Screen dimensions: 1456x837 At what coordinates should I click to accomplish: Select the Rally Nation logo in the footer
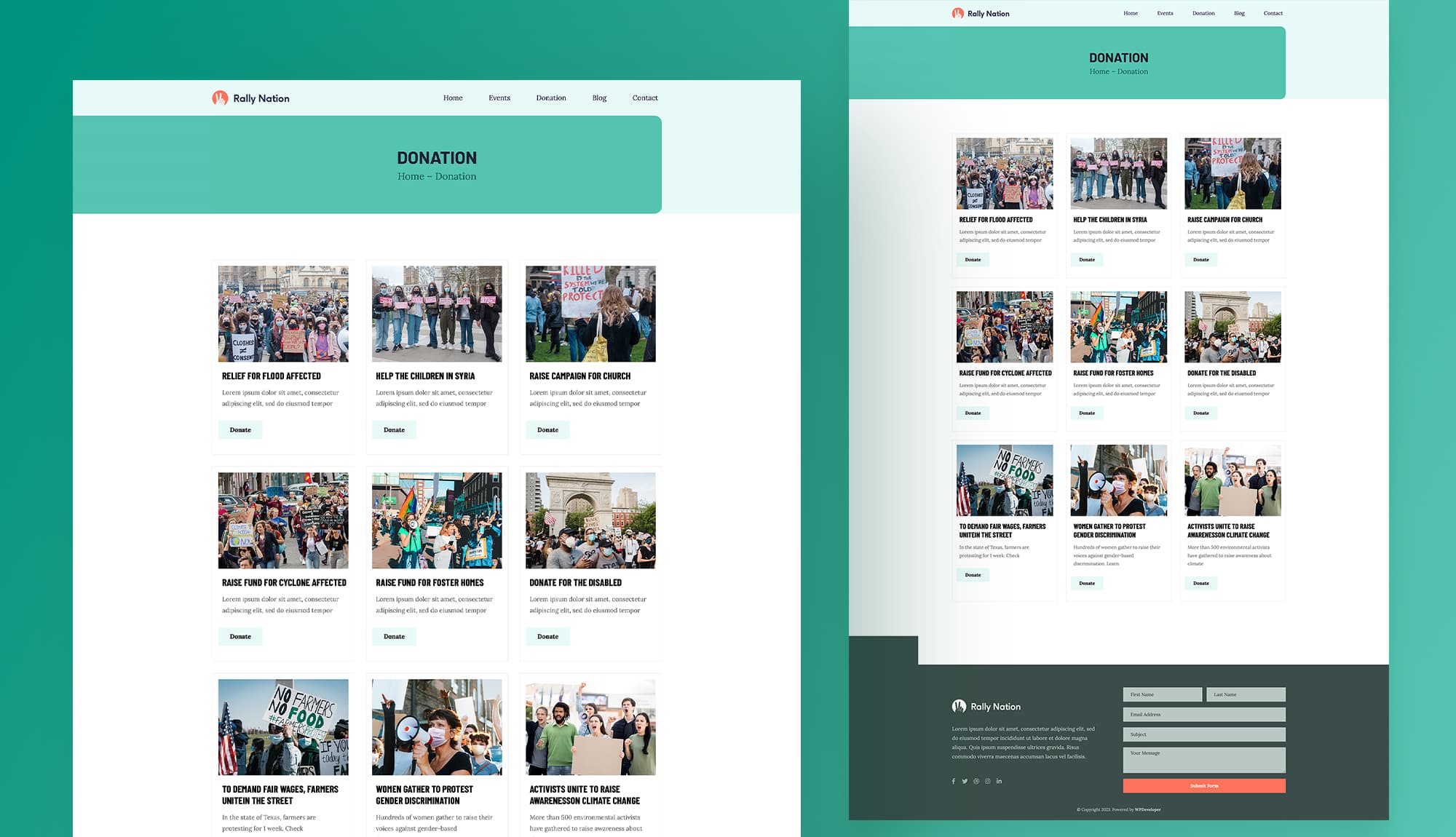click(x=985, y=706)
